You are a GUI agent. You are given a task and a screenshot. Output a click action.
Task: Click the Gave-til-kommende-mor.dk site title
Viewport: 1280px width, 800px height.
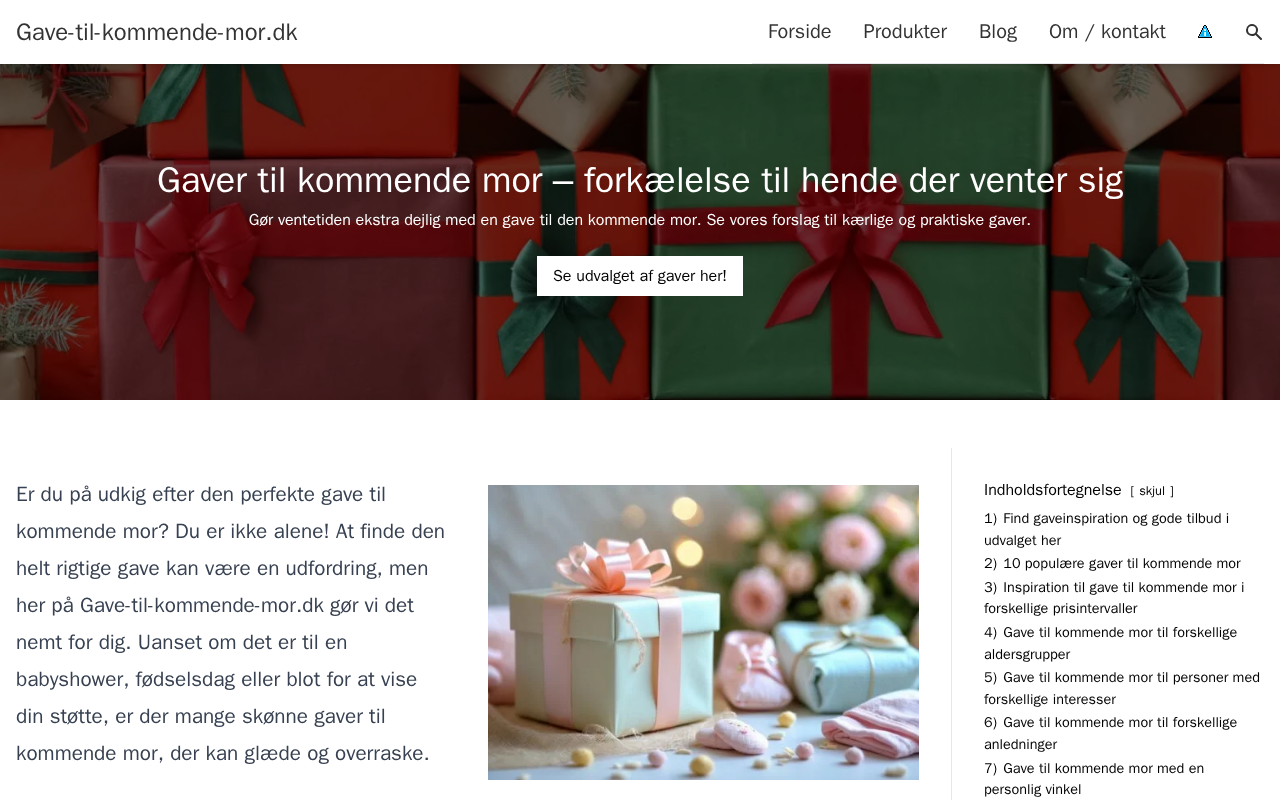[157, 32]
